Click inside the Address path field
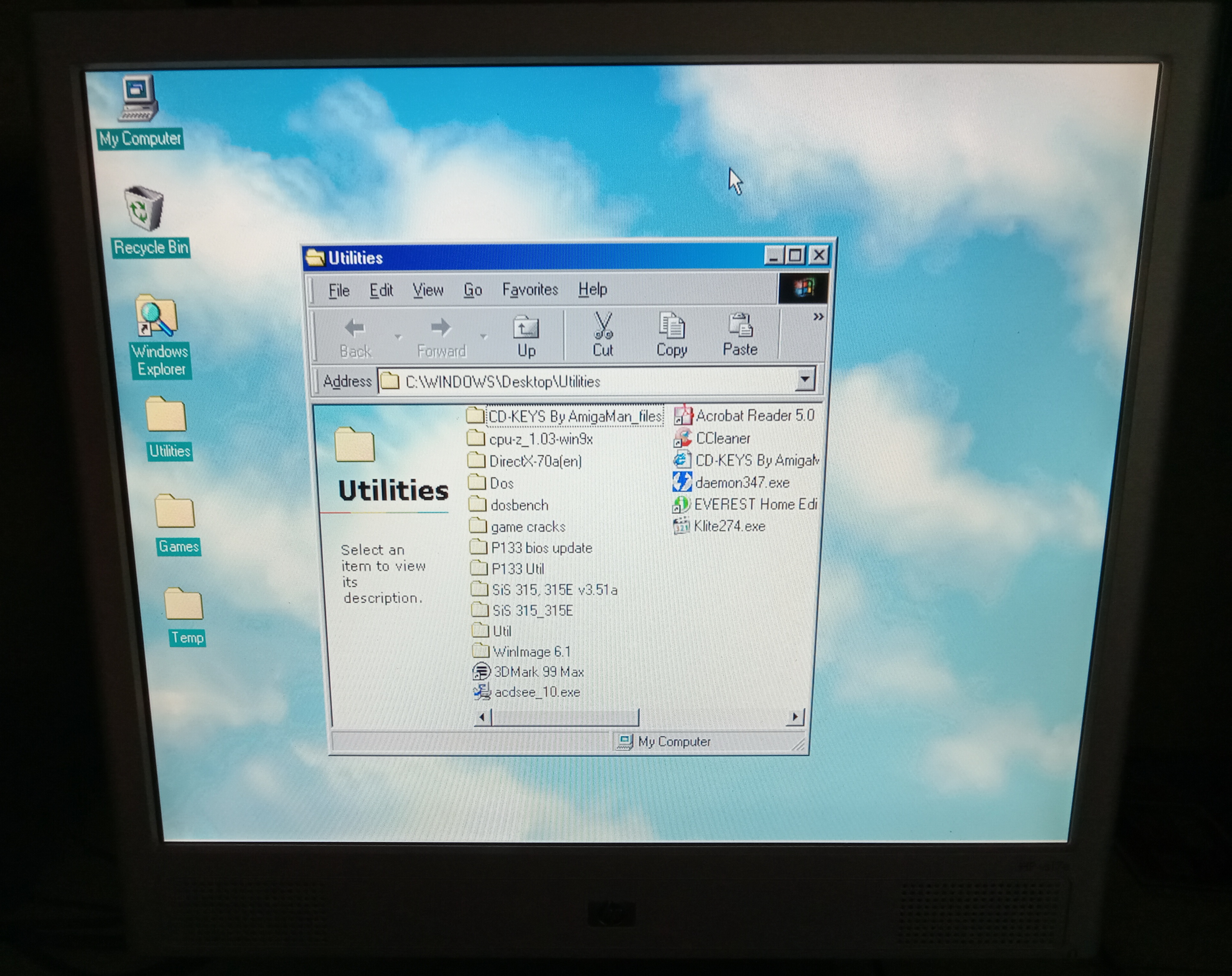Screen dimensions: 1232x976 coord(571,381)
